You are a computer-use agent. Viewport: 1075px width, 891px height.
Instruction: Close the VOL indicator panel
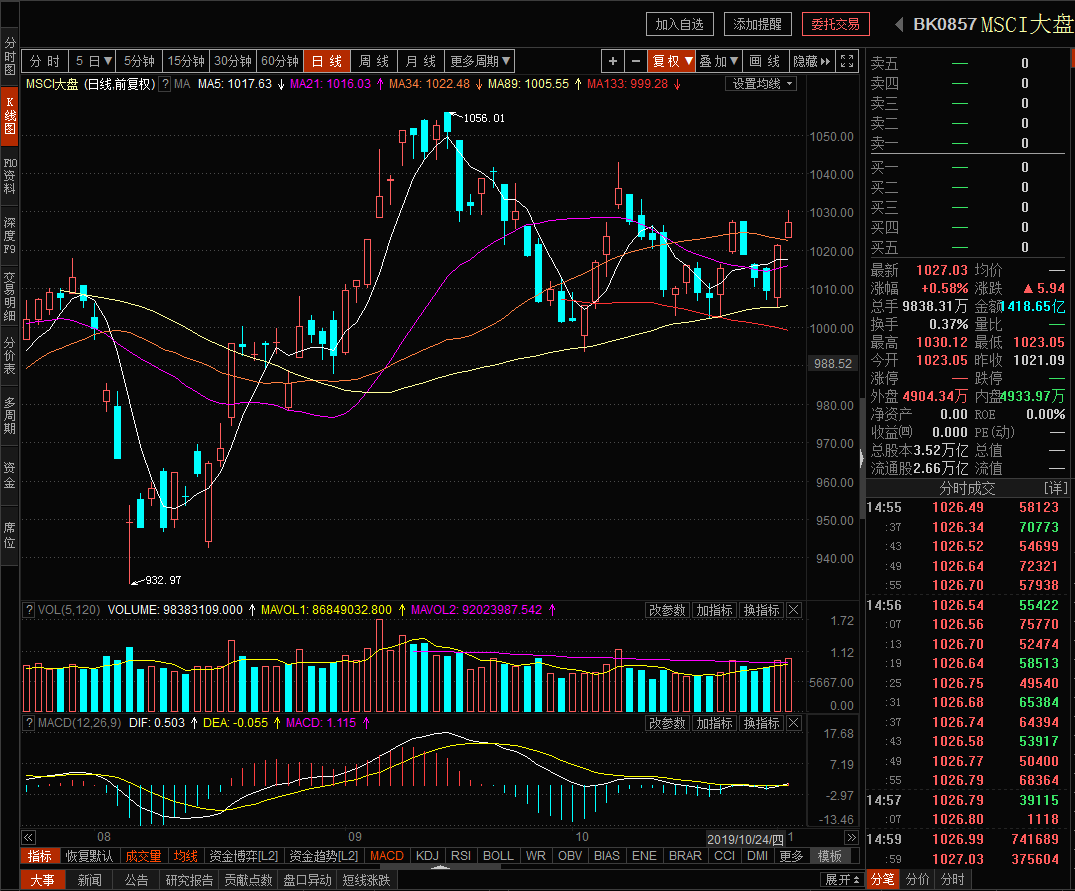[x=794, y=610]
